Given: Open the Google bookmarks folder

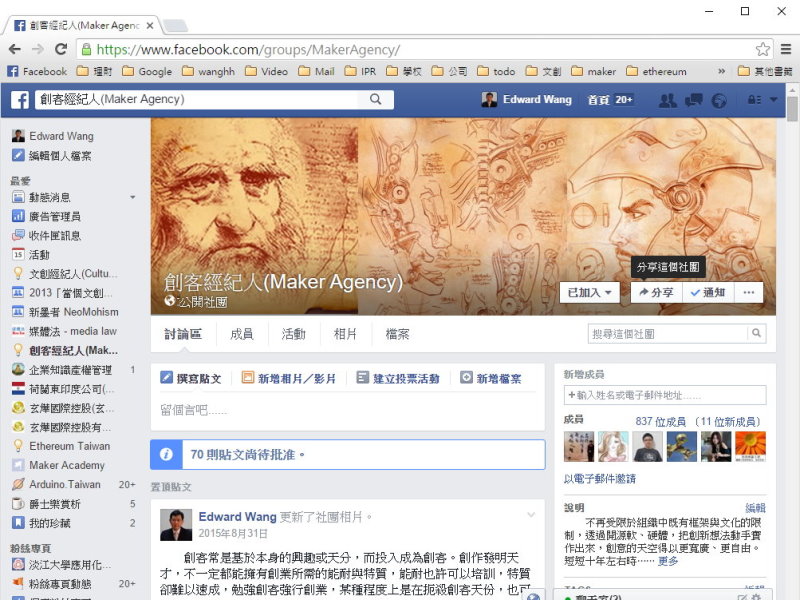Looking at the screenshot, I should point(147,71).
